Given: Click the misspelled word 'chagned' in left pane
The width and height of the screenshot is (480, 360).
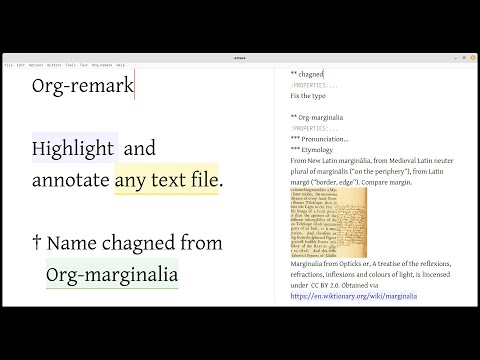Looking at the screenshot, I should pyautogui.click(x=138, y=243).
